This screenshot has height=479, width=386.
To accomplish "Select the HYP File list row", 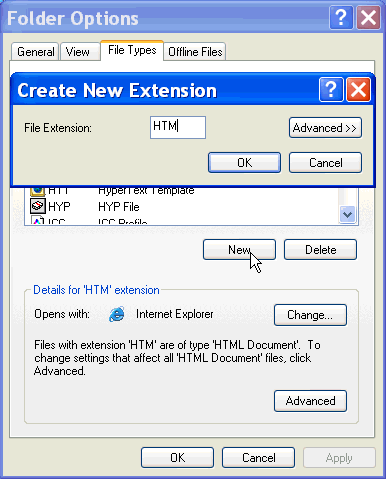I will (x=182, y=207).
